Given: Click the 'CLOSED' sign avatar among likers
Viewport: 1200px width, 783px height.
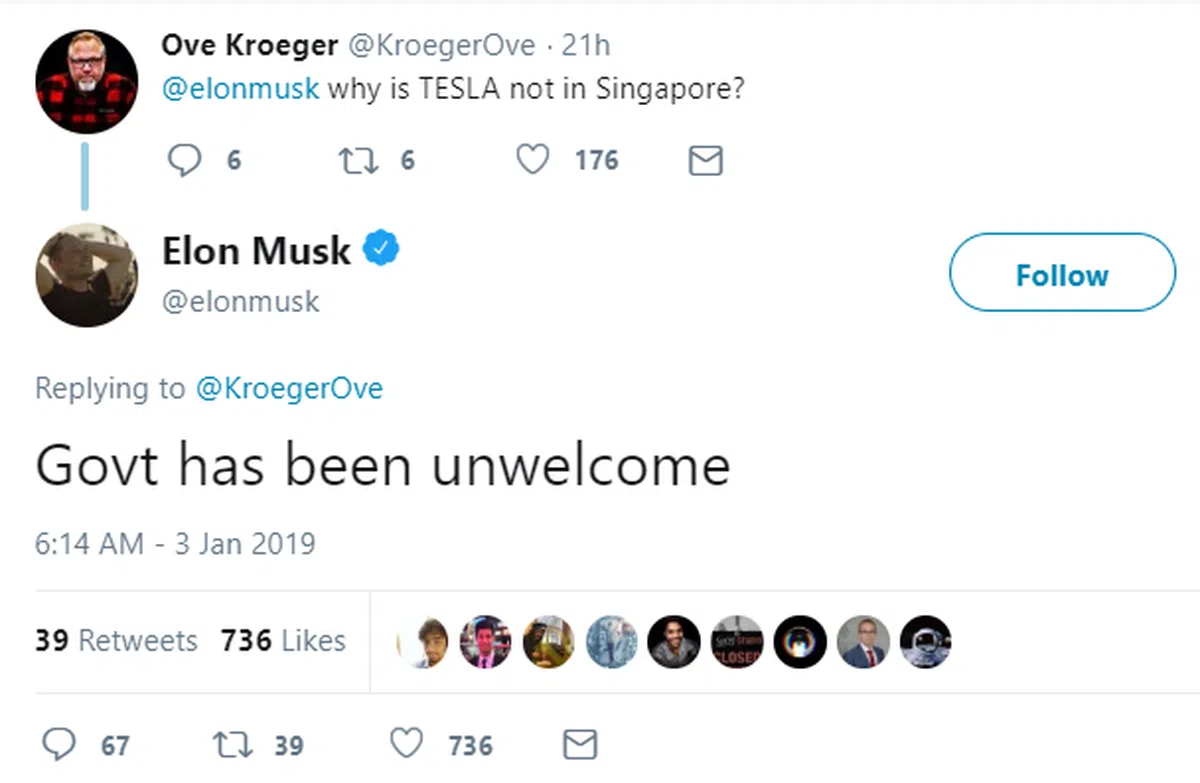Looking at the screenshot, I should [x=736, y=641].
